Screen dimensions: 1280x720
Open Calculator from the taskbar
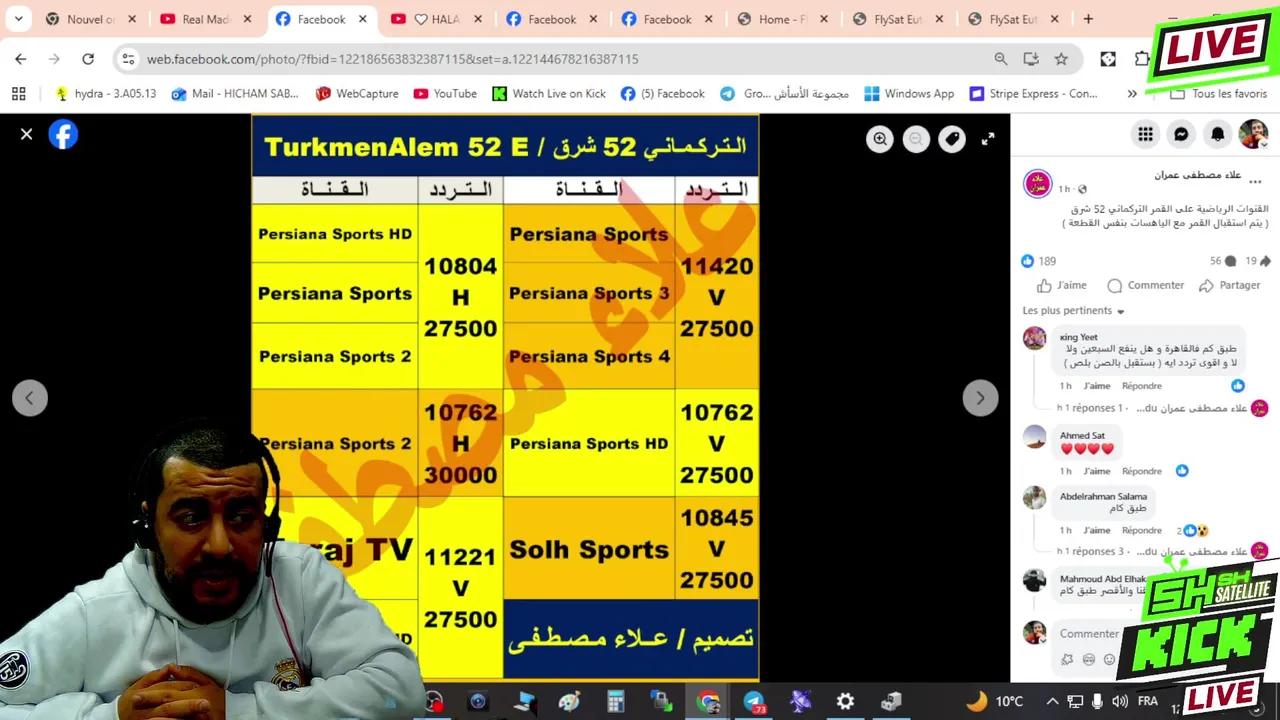pyautogui.click(x=615, y=702)
